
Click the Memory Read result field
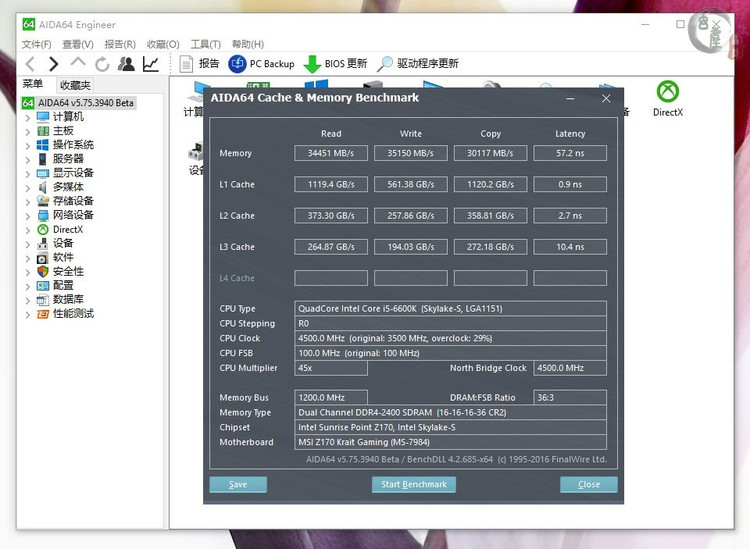point(331,153)
